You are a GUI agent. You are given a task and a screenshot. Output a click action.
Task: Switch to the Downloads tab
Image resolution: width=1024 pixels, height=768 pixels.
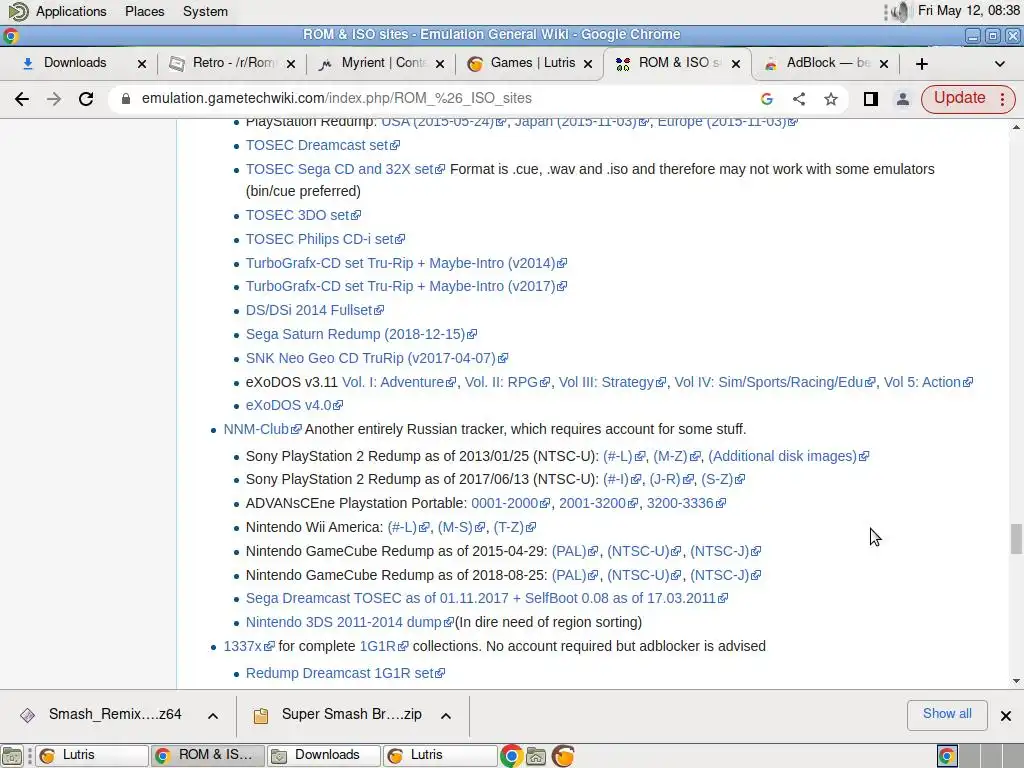click(x=75, y=63)
